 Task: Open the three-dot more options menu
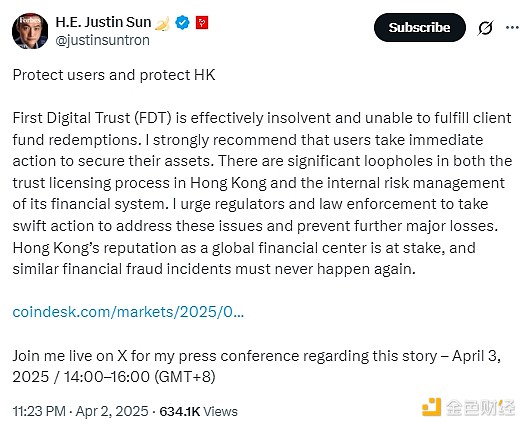(x=512, y=28)
